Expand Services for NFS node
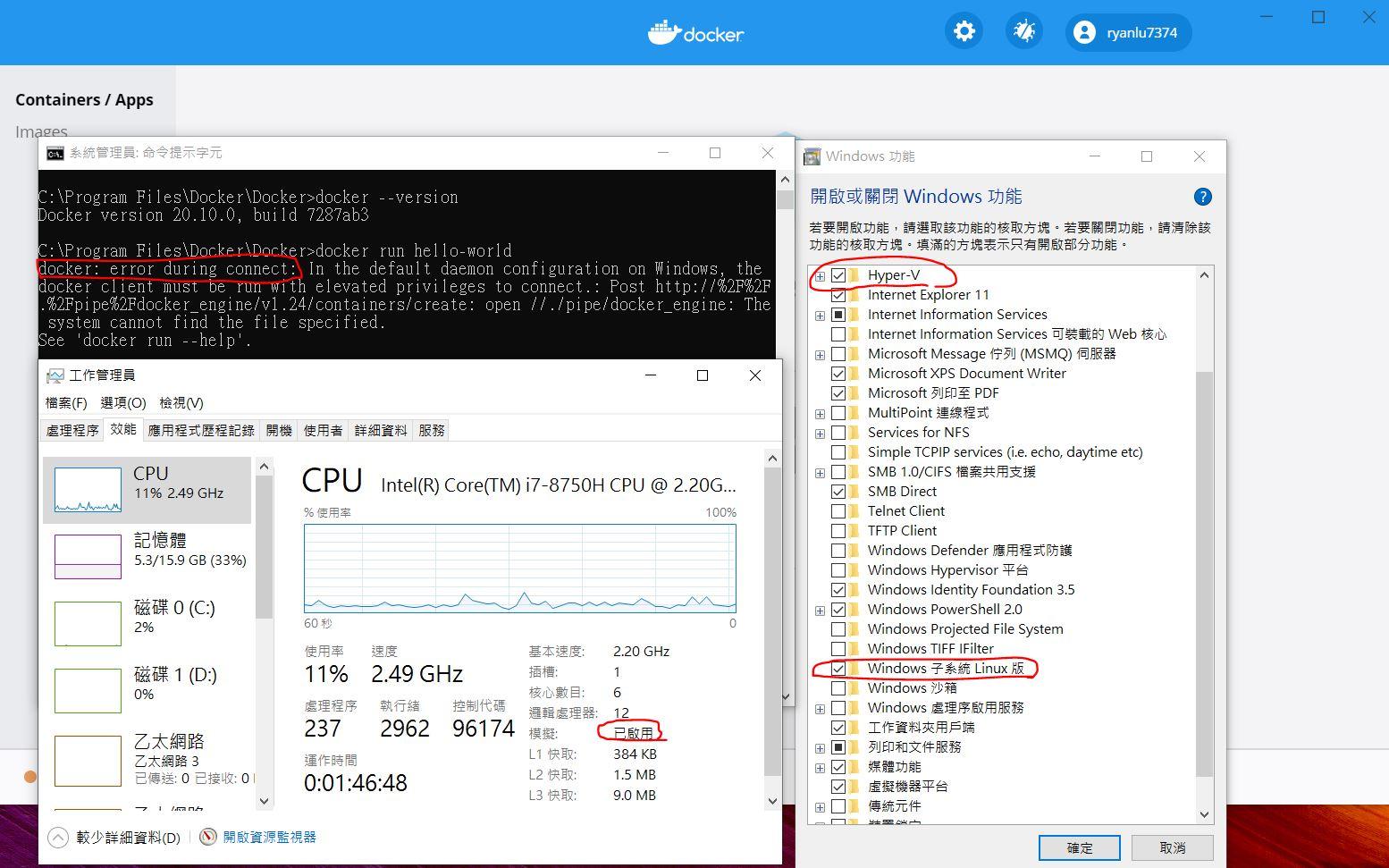Image resolution: width=1389 pixels, height=868 pixels. pos(820,434)
